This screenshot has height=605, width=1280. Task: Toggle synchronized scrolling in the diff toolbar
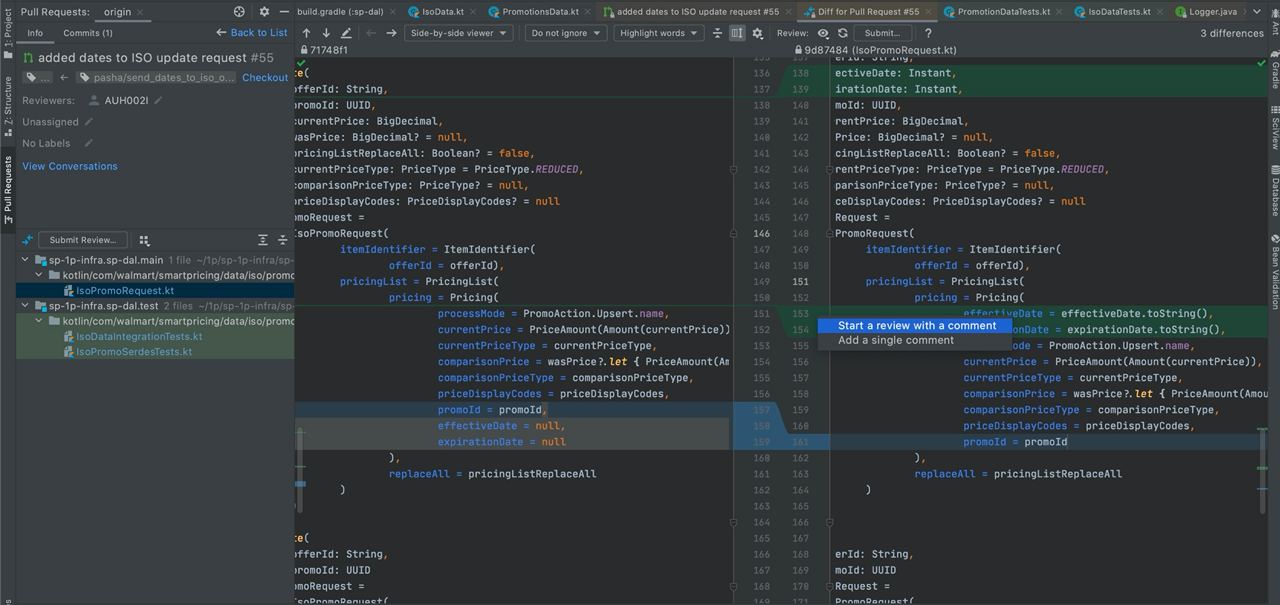[x=737, y=33]
